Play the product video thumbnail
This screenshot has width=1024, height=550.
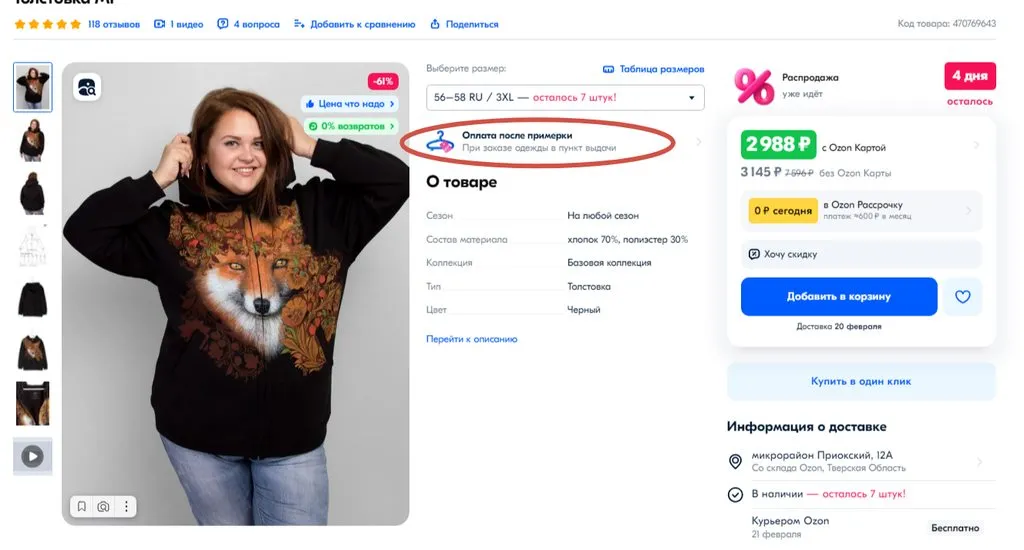pos(32,456)
